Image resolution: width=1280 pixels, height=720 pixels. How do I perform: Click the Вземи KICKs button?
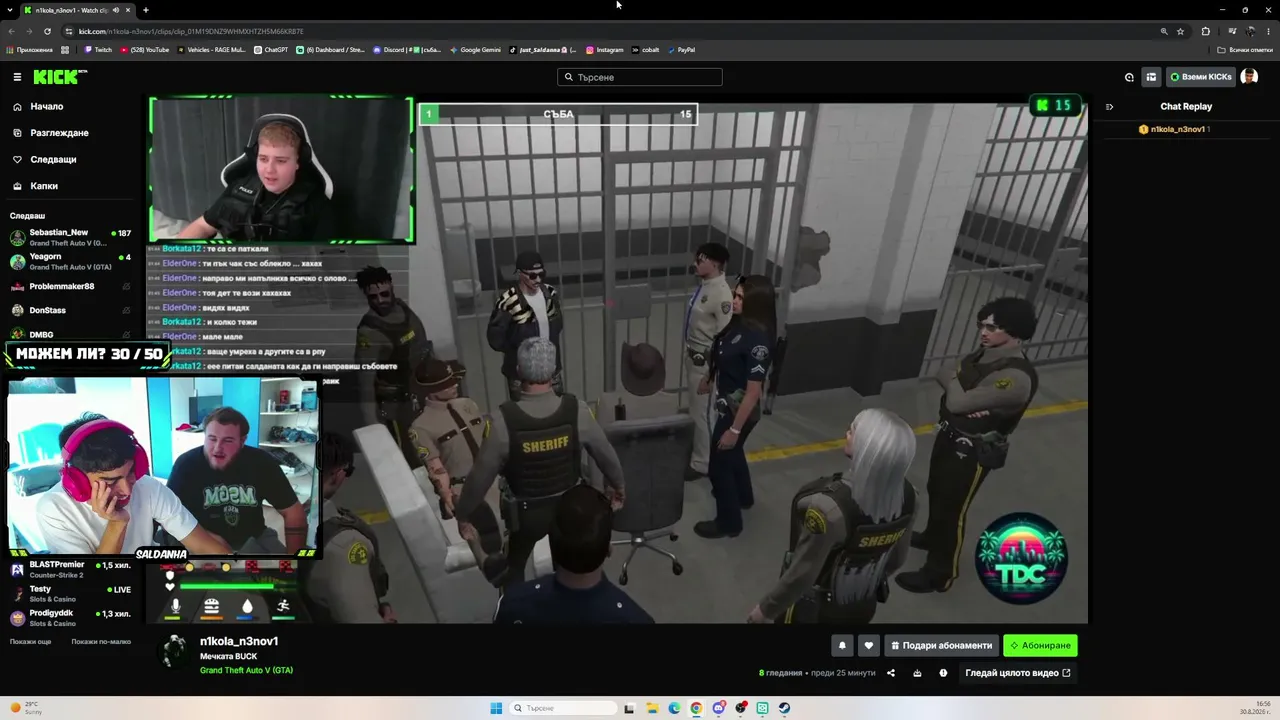click(1201, 77)
